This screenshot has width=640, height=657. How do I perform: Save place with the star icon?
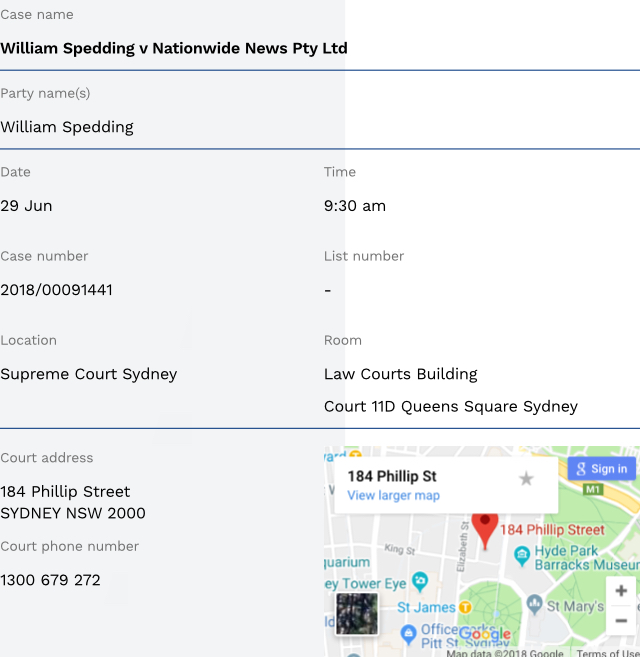point(526,479)
